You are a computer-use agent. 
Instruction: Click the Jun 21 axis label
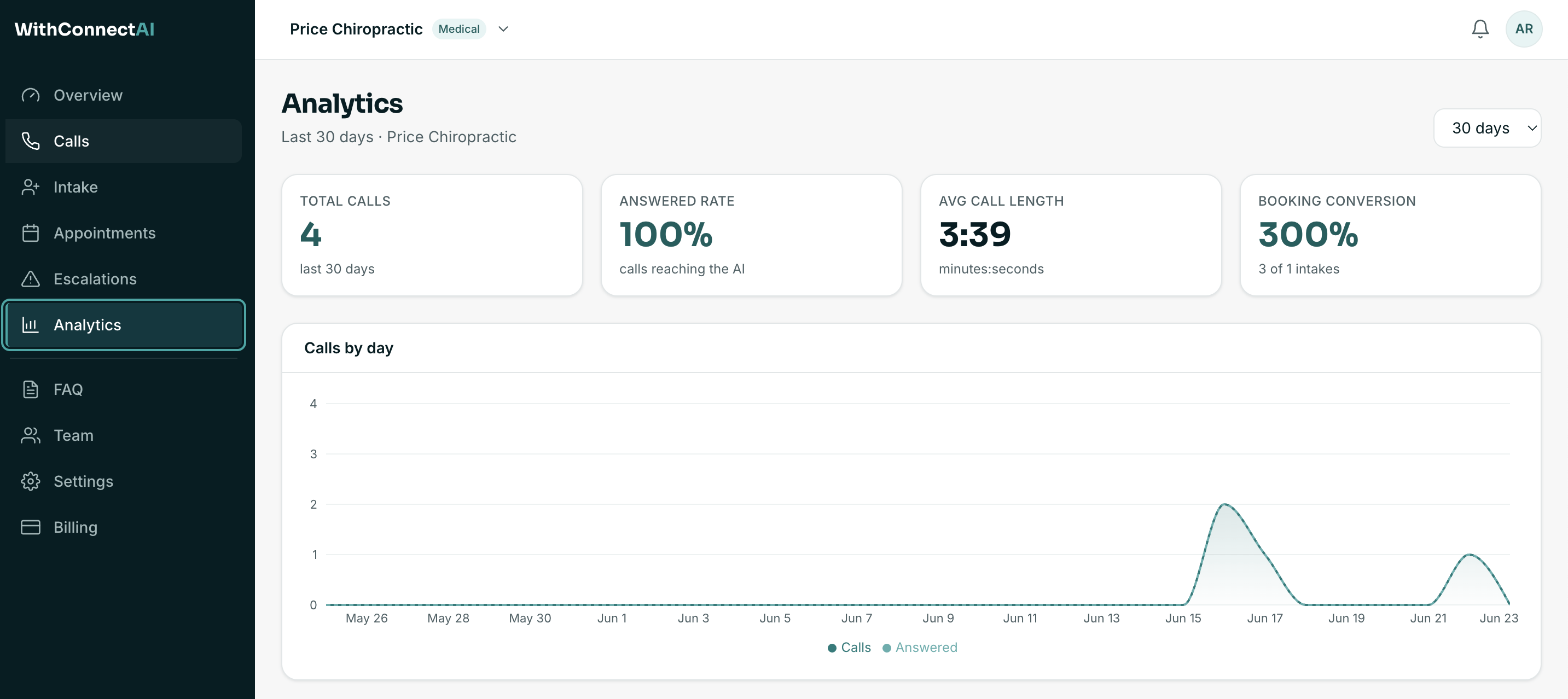[1428, 618]
